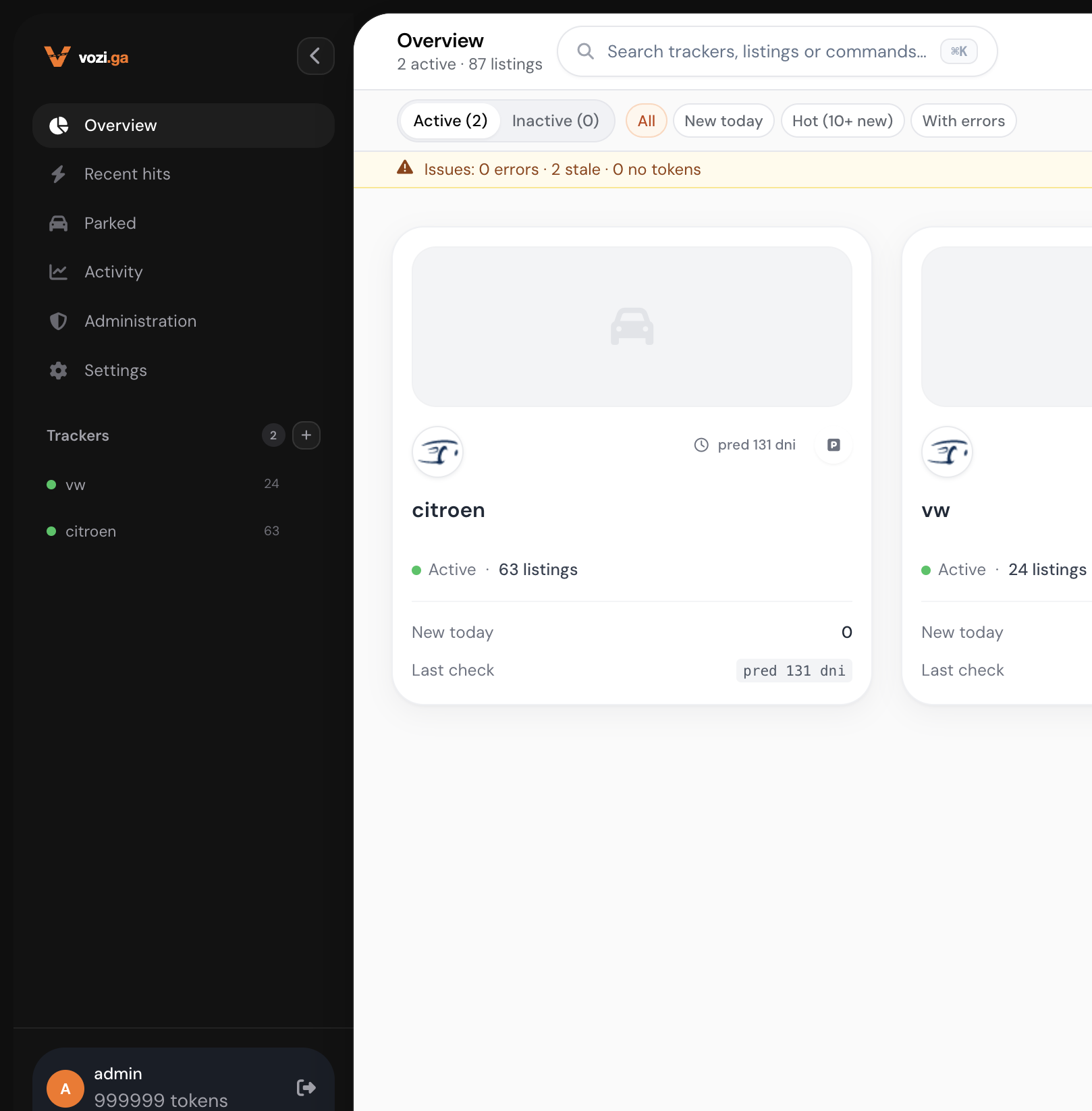This screenshot has height=1111, width=1092.
Task: Open Overview in the sidebar
Action: click(x=184, y=126)
